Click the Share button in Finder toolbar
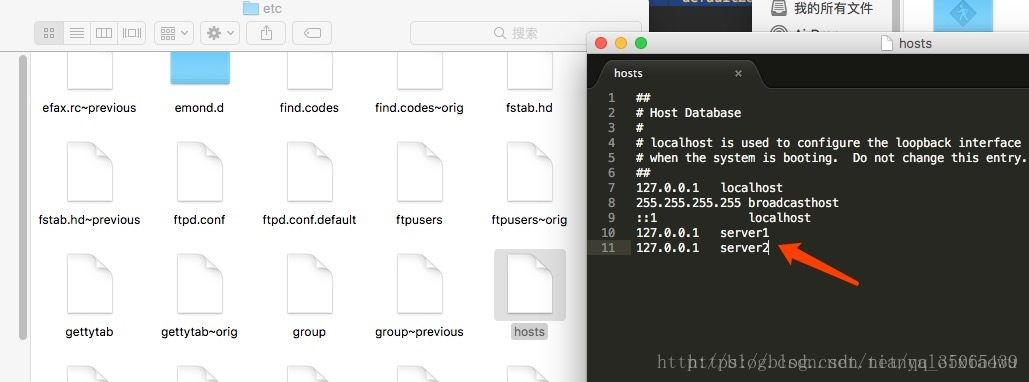This screenshot has width=1029, height=382. click(x=266, y=33)
